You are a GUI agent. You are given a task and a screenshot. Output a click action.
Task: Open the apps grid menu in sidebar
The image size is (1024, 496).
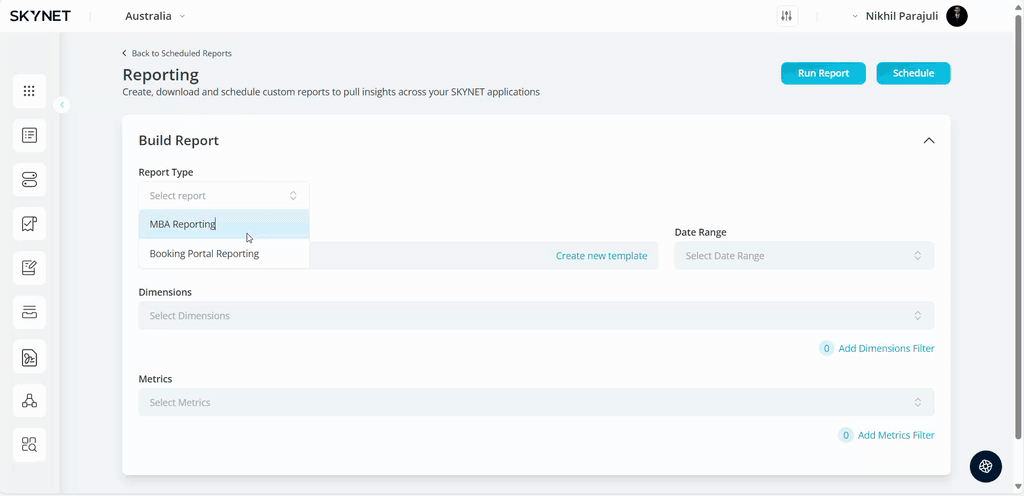(x=29, y=91)
